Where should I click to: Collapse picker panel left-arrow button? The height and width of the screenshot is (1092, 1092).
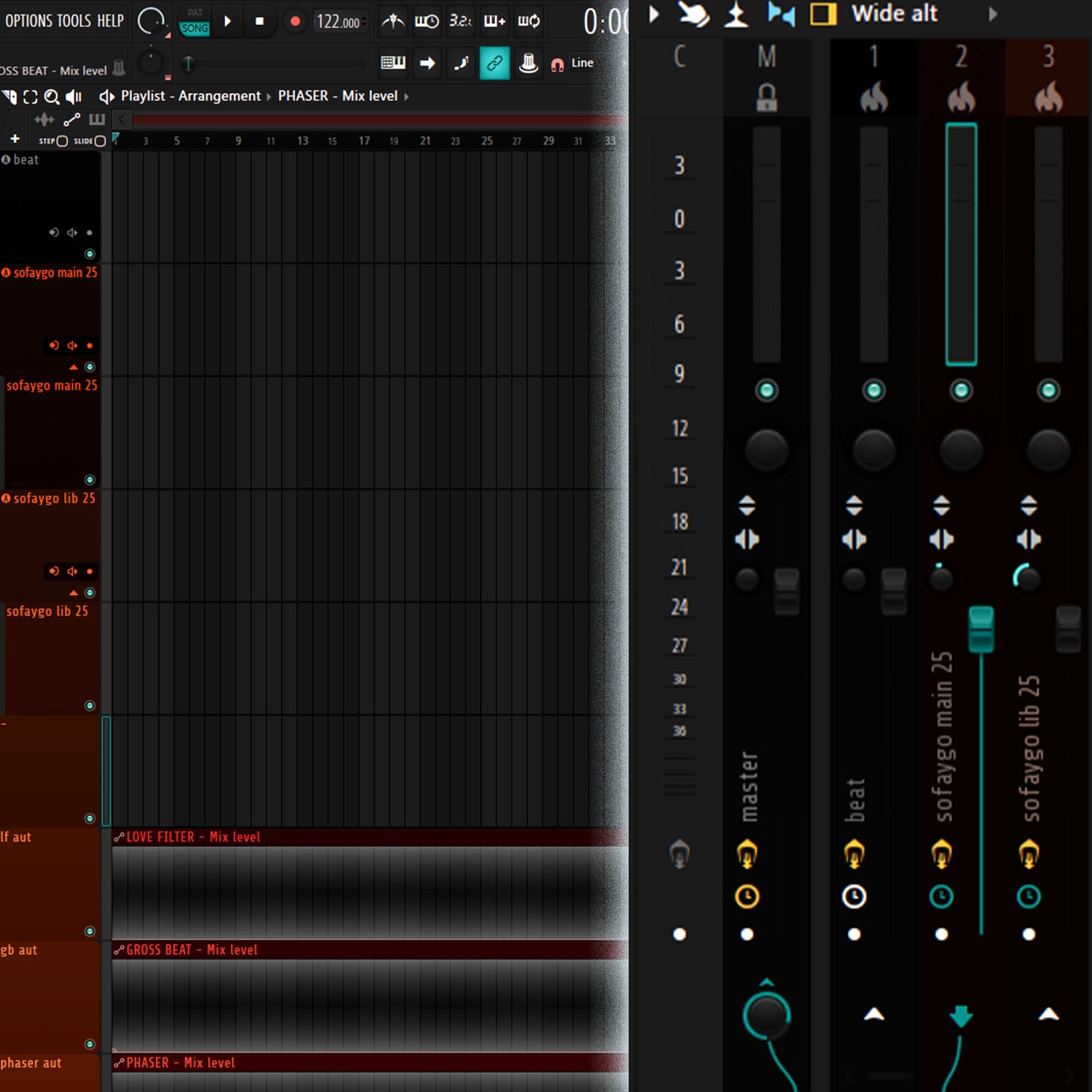[x=122, y=119]
